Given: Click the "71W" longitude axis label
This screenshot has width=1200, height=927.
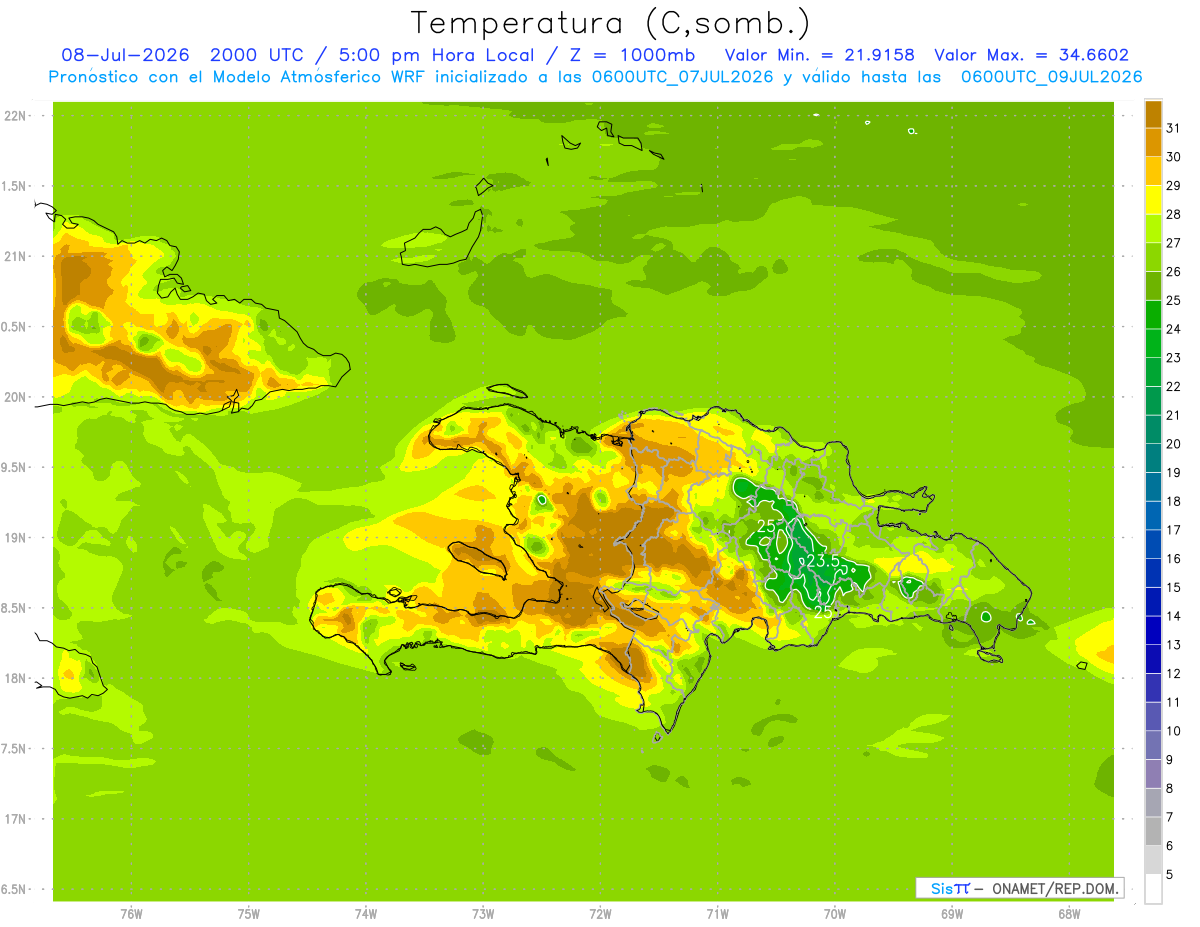Looking at the screenshot, I should pyautogui.click(x=717, y=914).
